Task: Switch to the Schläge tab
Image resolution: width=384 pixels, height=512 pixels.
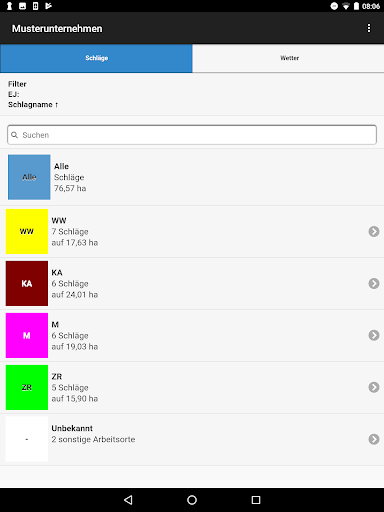Action: [96, 58]
